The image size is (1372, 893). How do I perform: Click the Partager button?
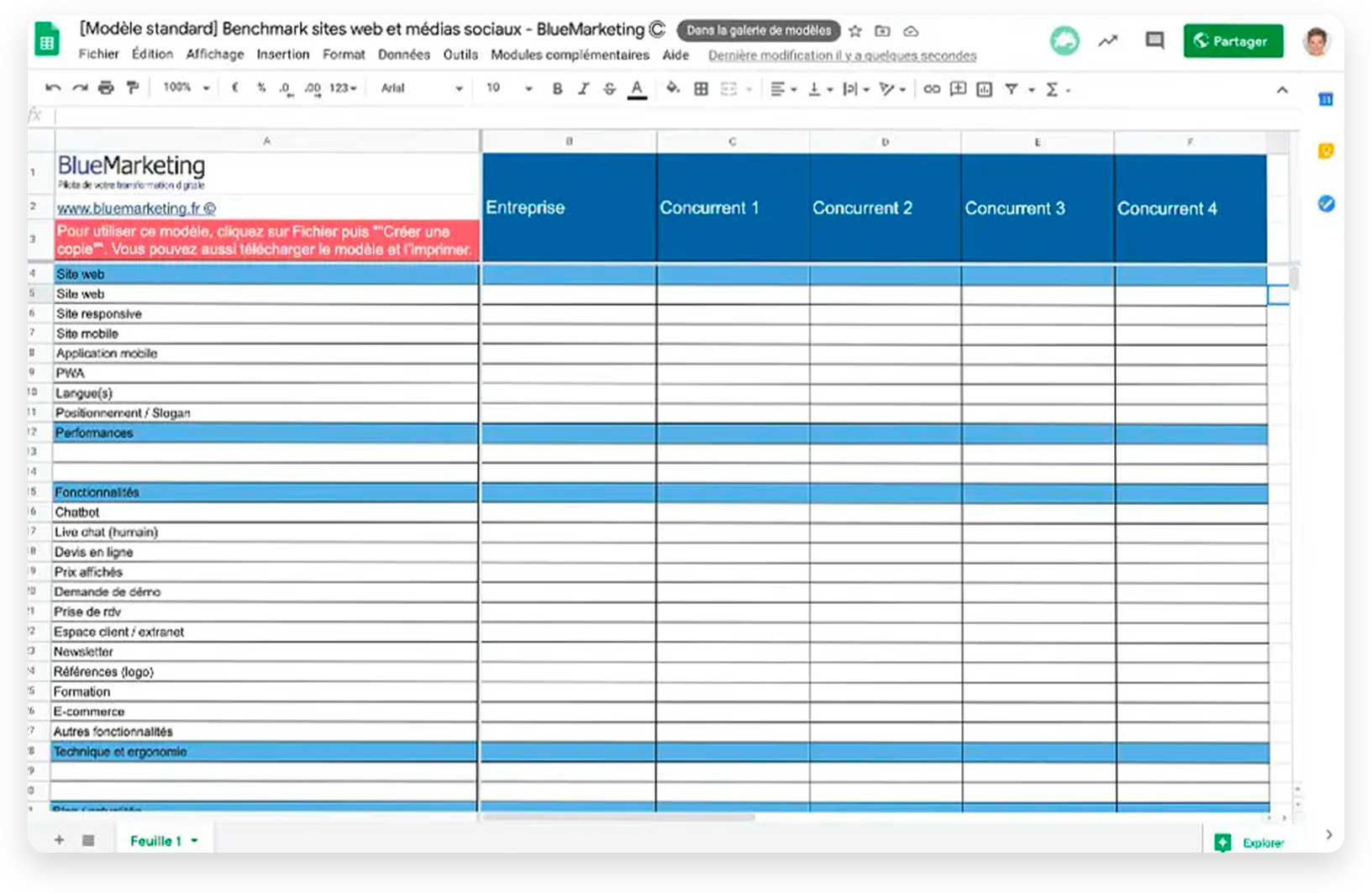pos(1233,40)
